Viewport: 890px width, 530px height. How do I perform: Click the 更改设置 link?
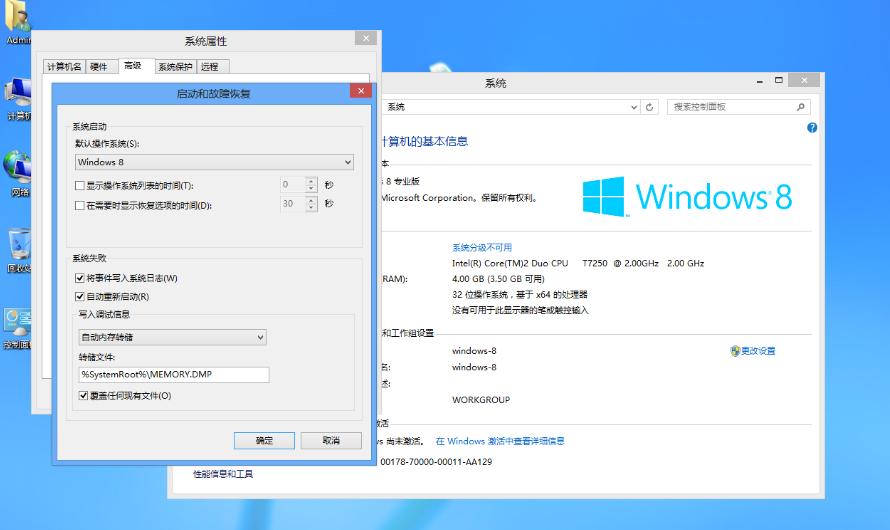tap(758, 351)
